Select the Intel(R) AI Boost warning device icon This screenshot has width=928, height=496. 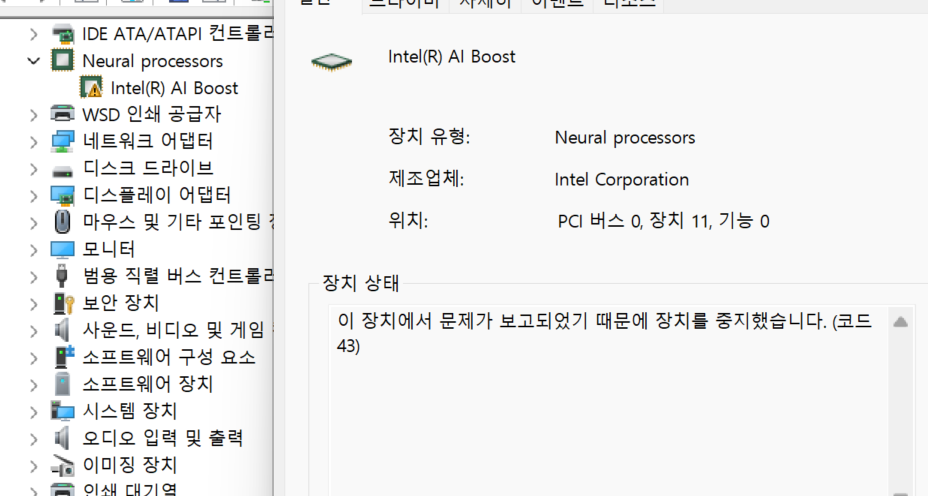[x=91, y=88]
